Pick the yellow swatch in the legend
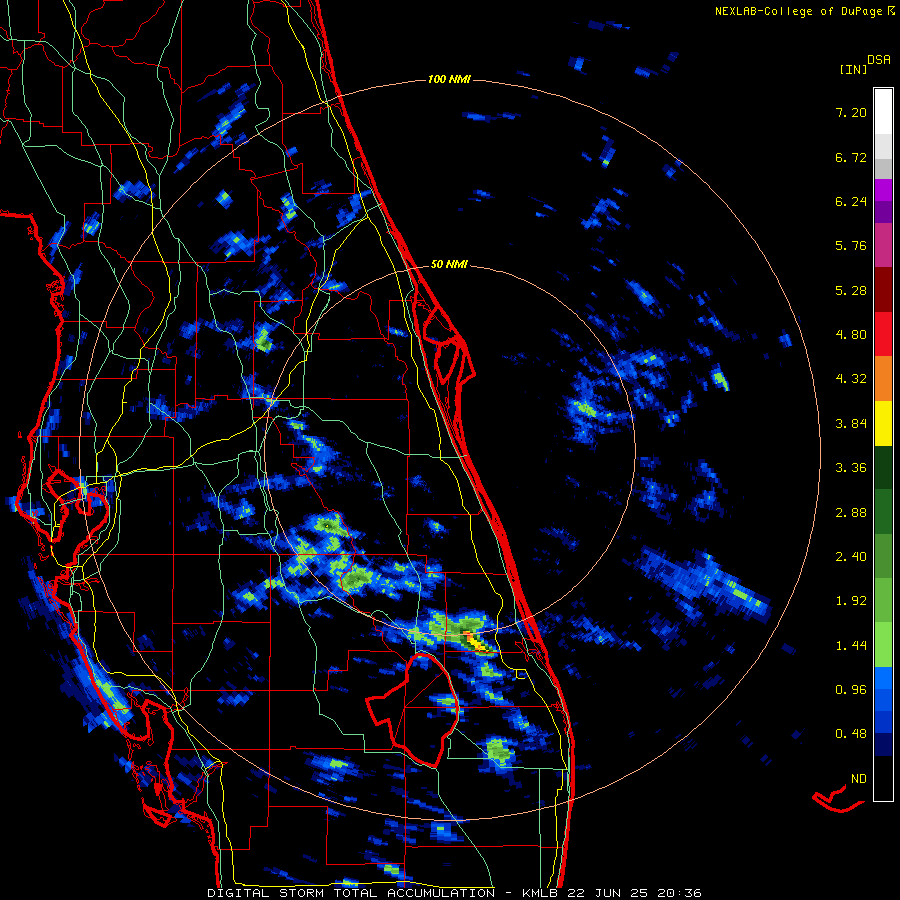 click(x=883, y=424)
